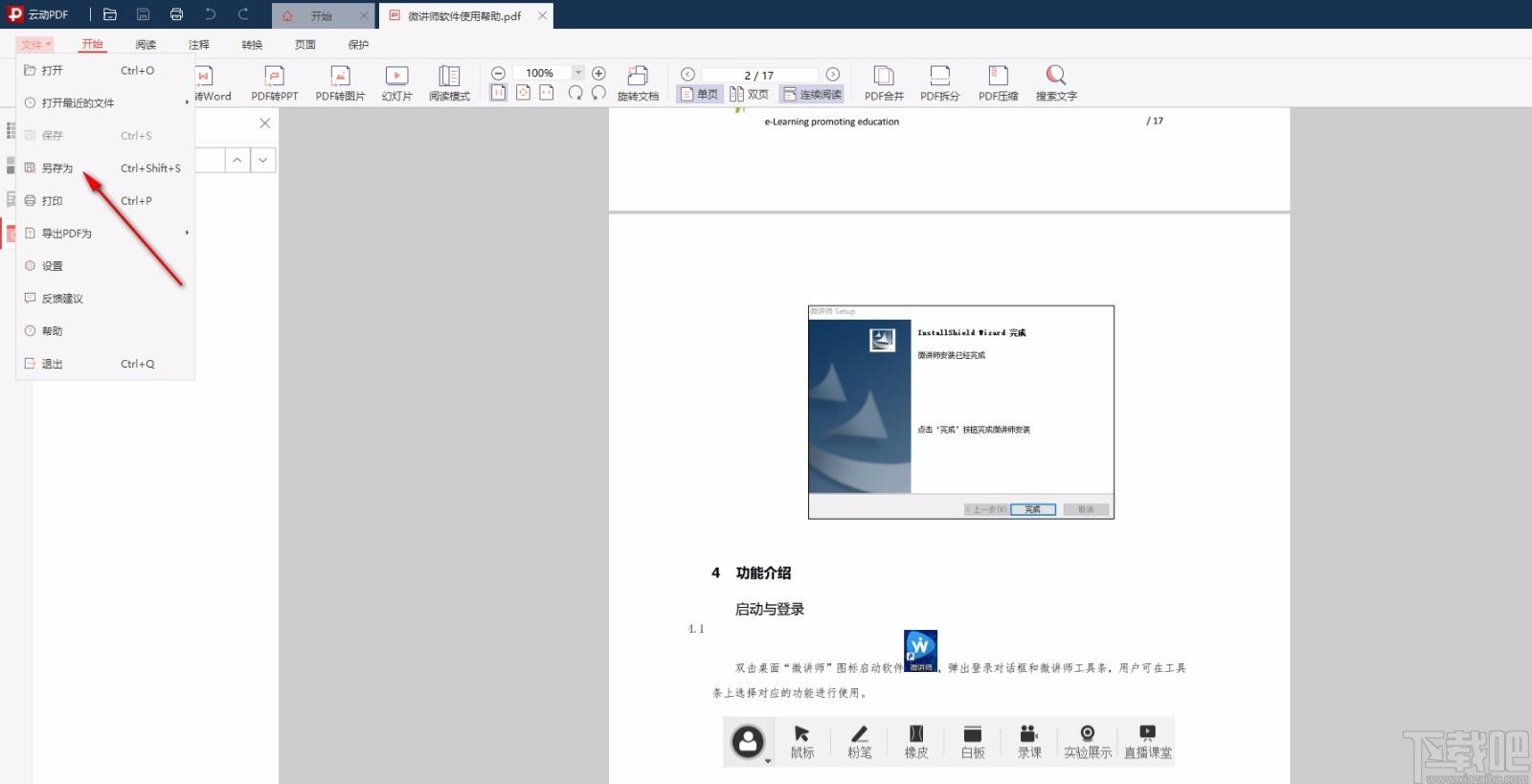Choose 另存为 from file menu
1532x784 pixels.
click(x=106, y=168)
